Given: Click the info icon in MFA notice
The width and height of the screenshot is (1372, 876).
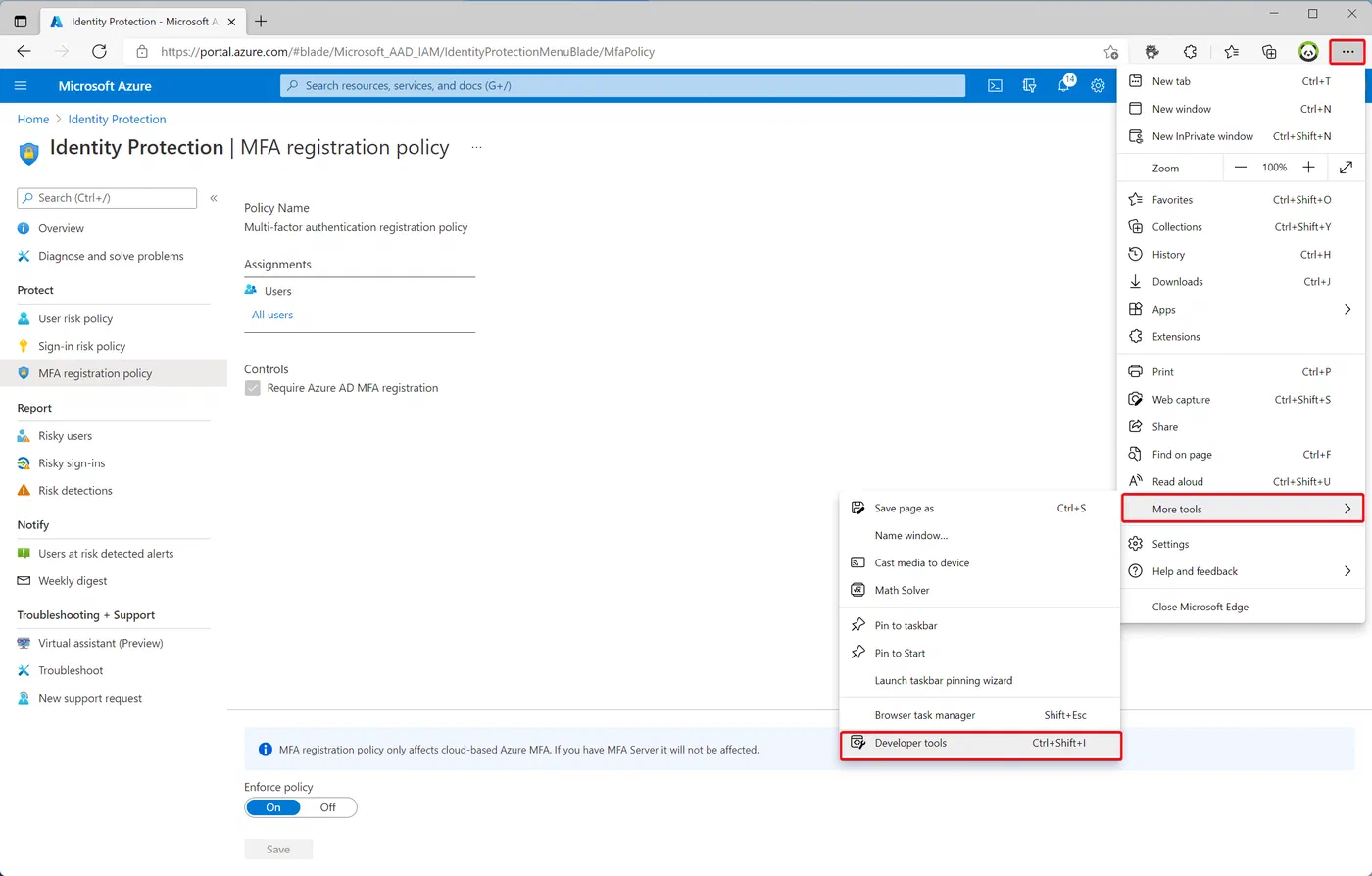Looking at the screenshot, I should [x=265, y=750].
